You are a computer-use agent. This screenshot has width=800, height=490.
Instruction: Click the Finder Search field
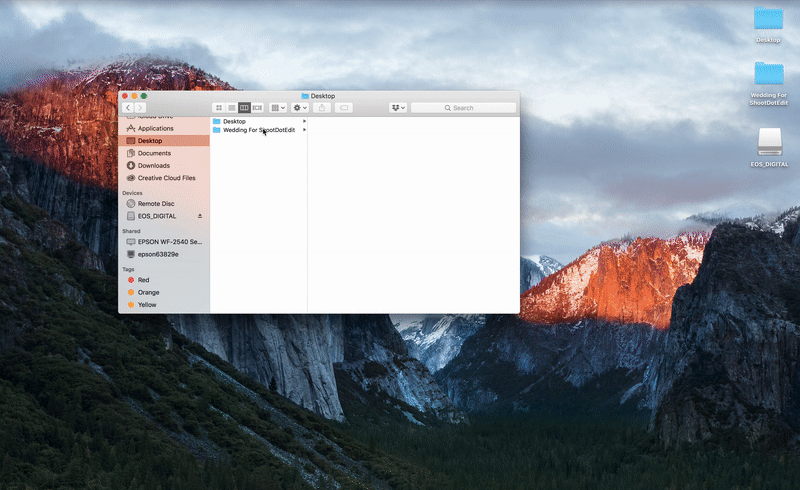[x=461, y=107]
